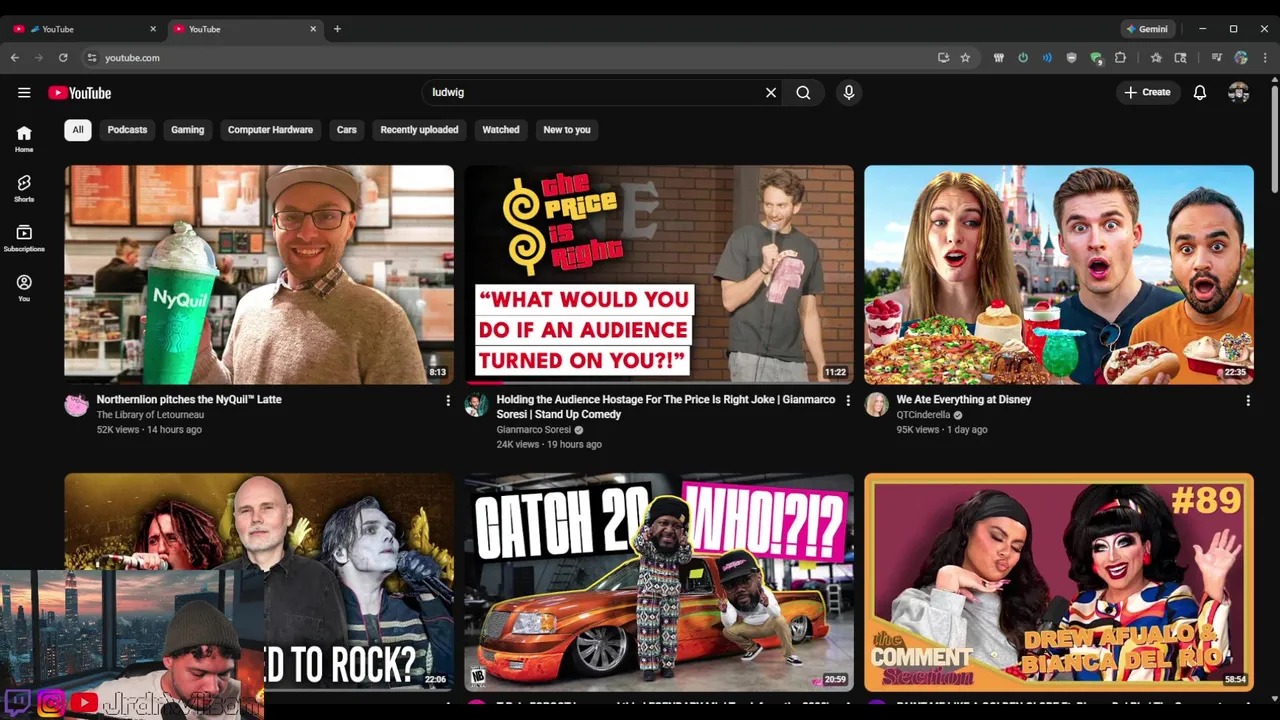Open the QTCinderella channel name
Screen dimensions: 1280x720
pyautogui.click(x=923, y=415)
